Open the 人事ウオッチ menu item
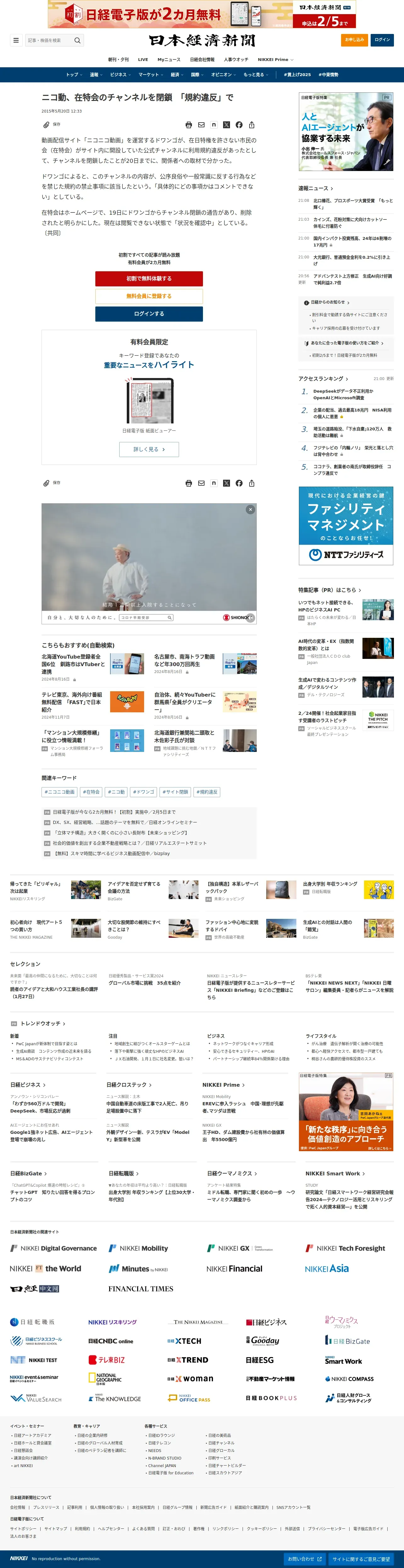Viewport: 404px width, 1568px height. pos(236,60)
